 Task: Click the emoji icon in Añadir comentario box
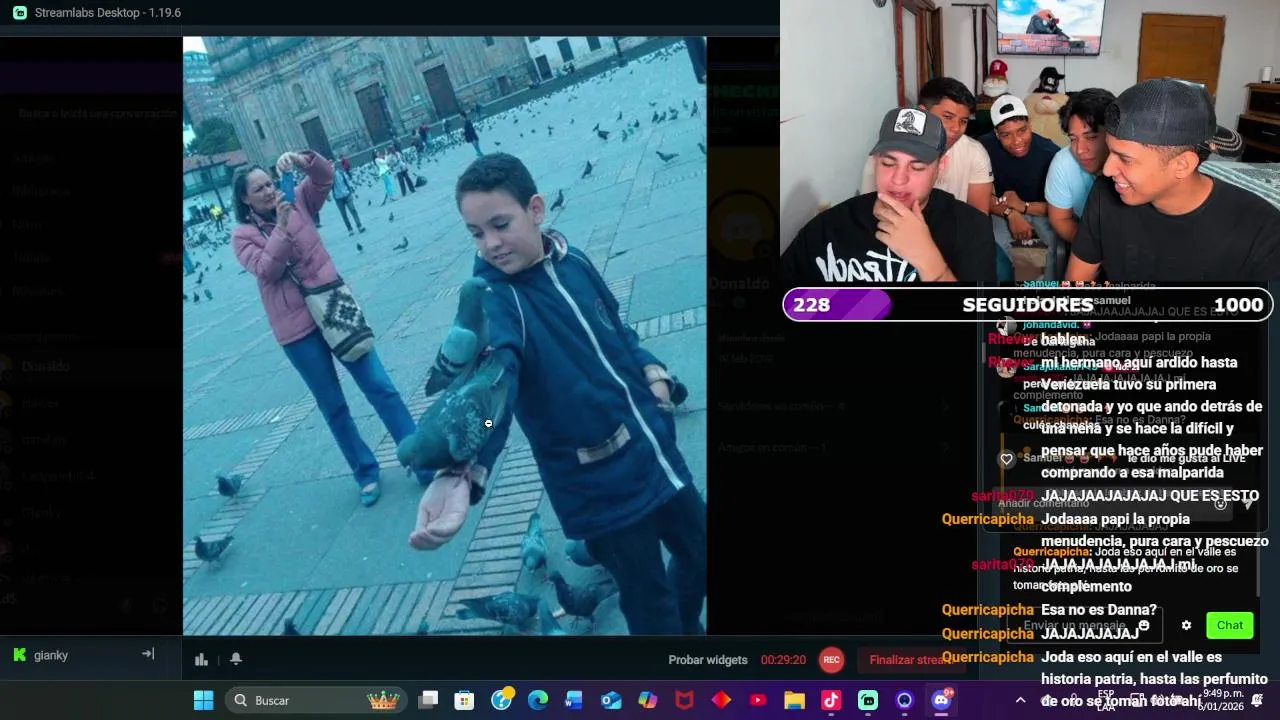coord(1220,503)
